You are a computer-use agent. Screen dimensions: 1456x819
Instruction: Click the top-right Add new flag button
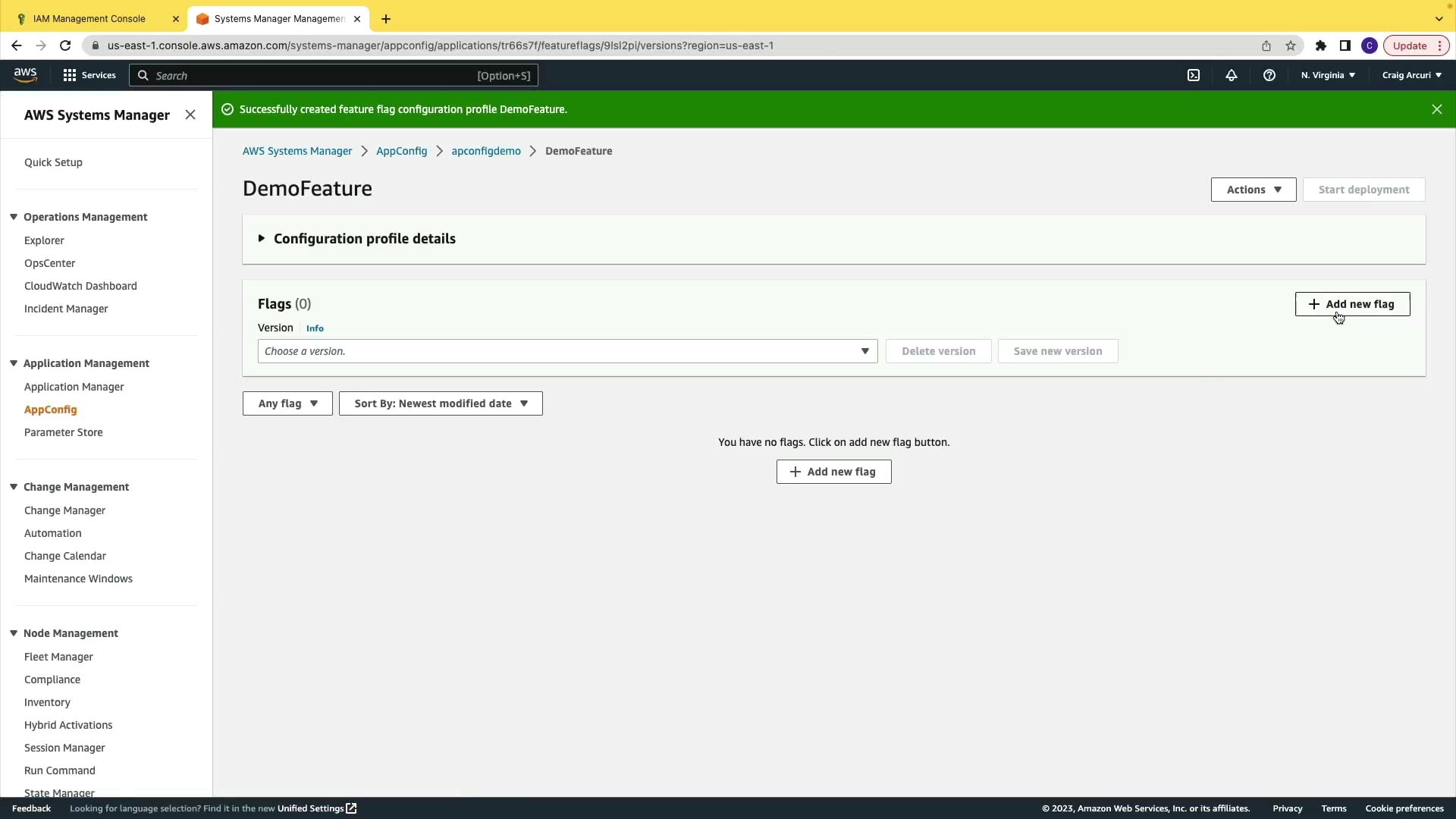pyautogui.click(x=1352, y=304)
